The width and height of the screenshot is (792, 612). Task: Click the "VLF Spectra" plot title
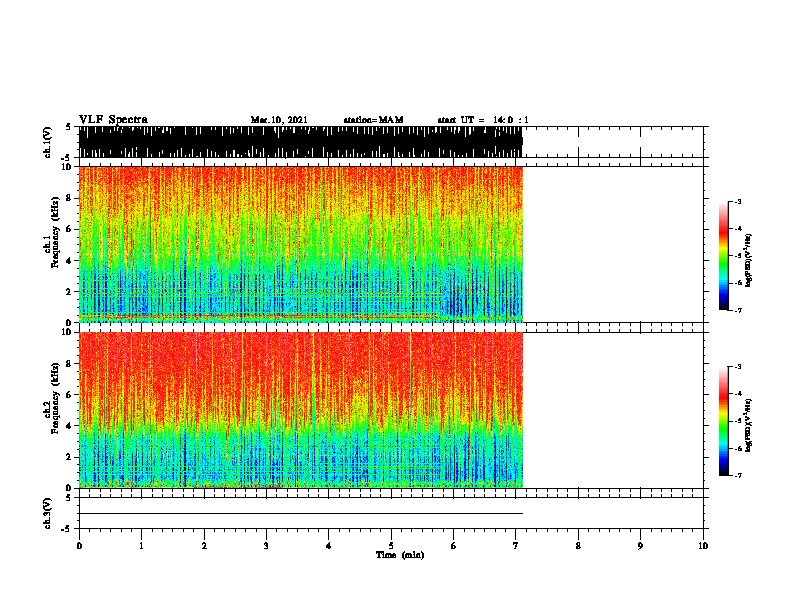tap(113, 120)
